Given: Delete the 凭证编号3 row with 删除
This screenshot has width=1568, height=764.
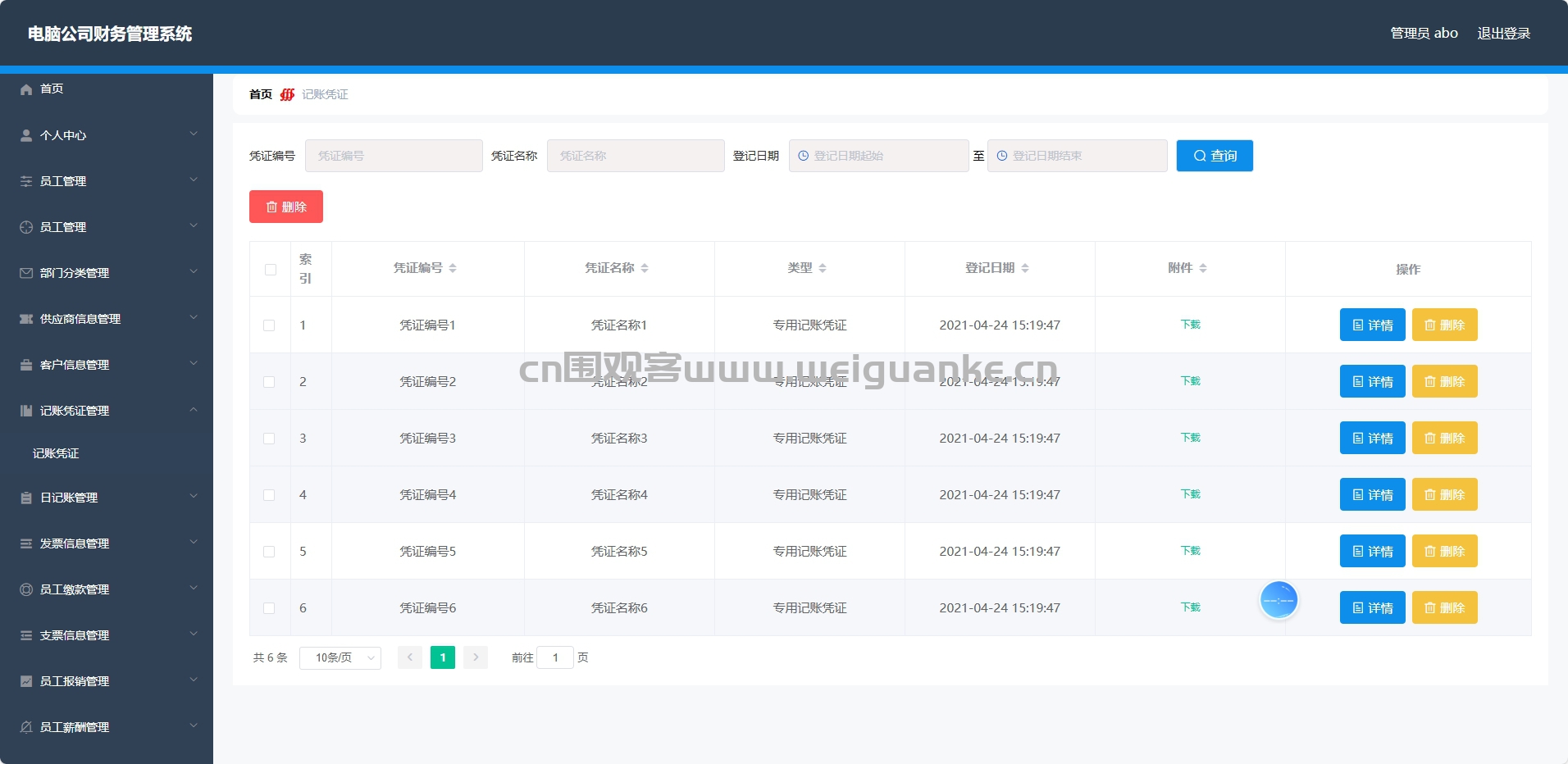Looking at the screenshot, I should (x=1445, y=438).
